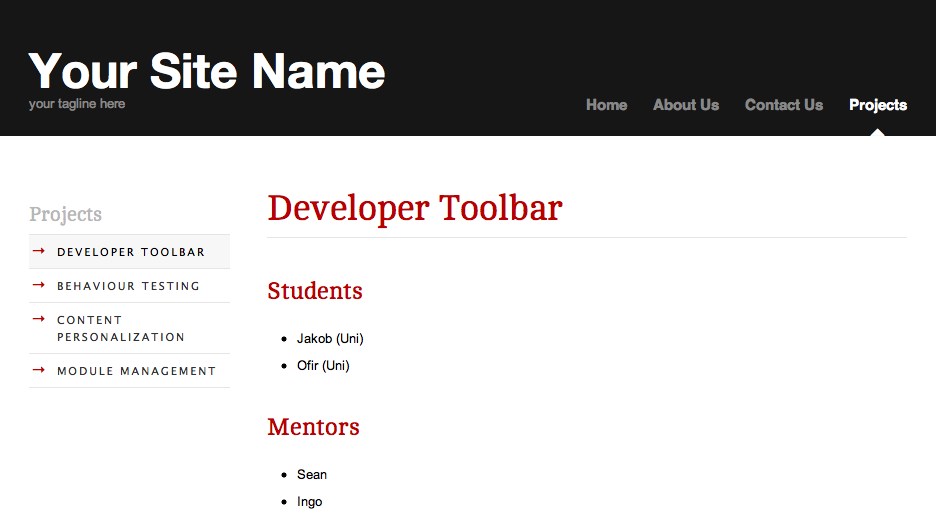
Task: Open the Contact Us navigation item
Action: [783, 105]
